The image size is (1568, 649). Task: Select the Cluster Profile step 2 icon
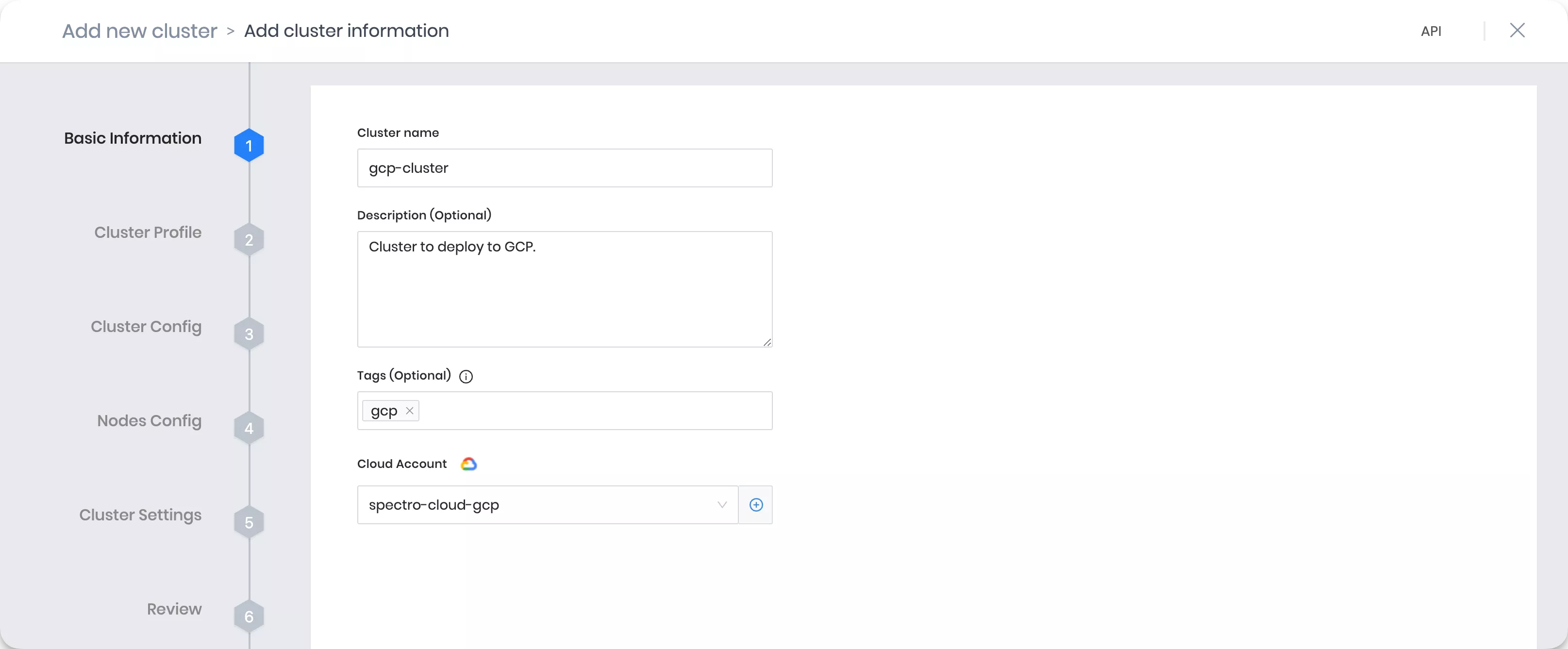pyautogui.click(x=248, y=240)
